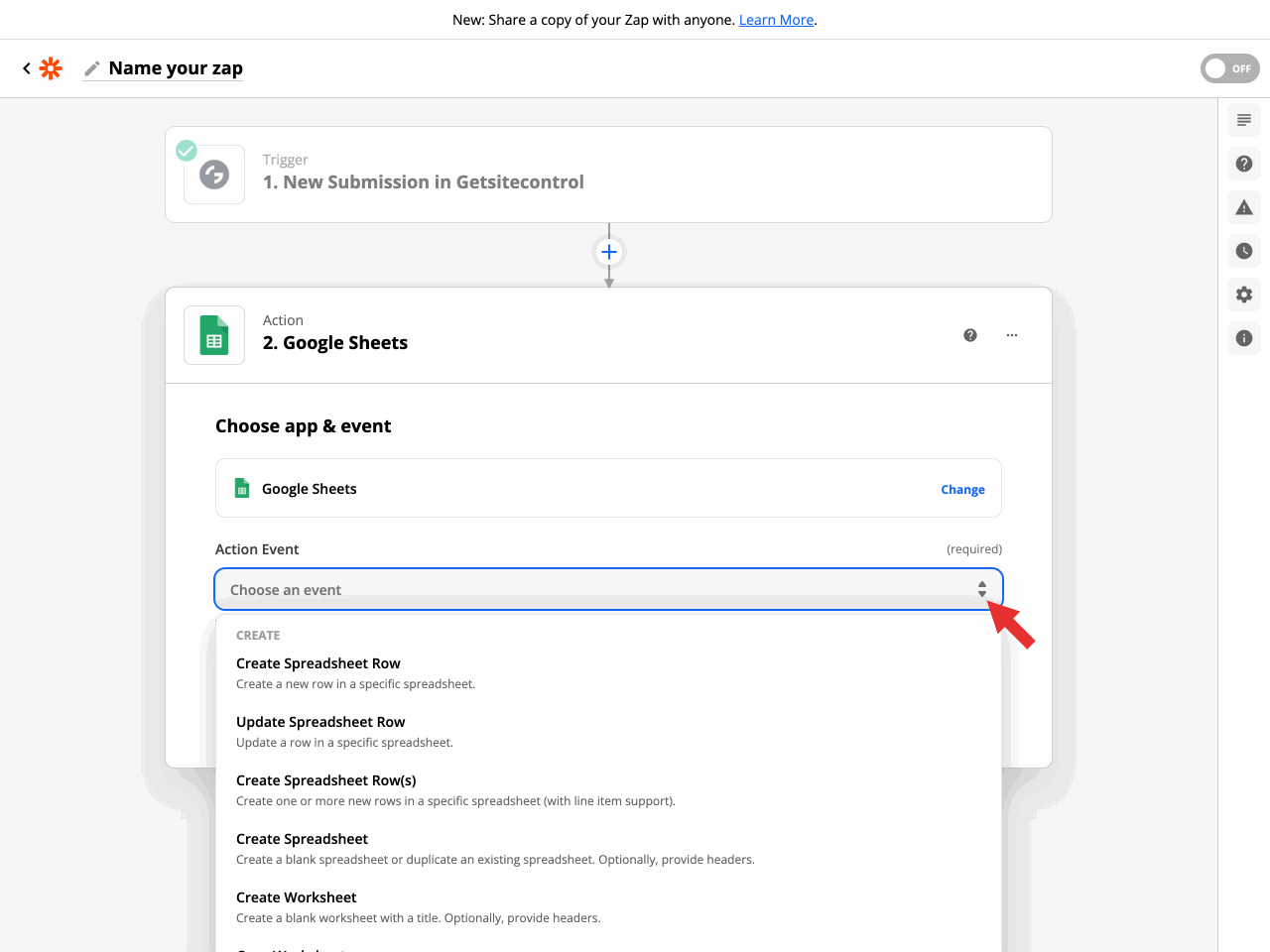
Task: Open the help question-mark sidebar icon
Action: 1243,164
